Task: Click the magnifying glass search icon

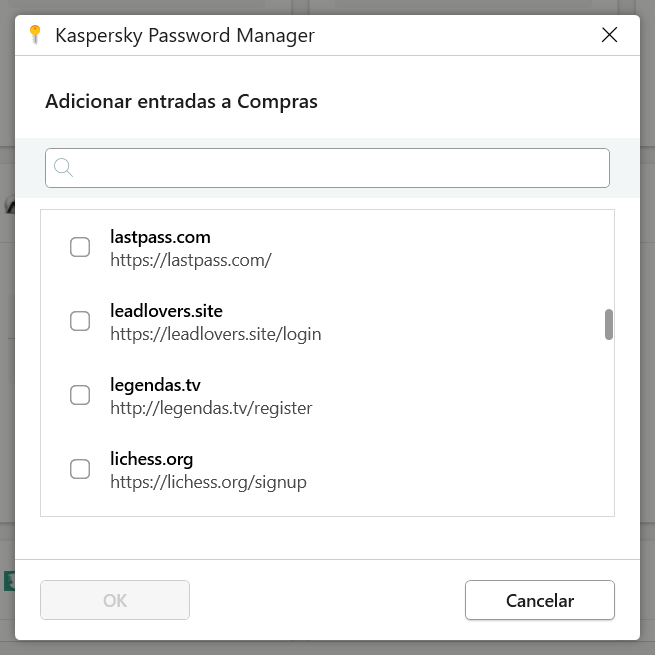Action: [x=64, y=168]
